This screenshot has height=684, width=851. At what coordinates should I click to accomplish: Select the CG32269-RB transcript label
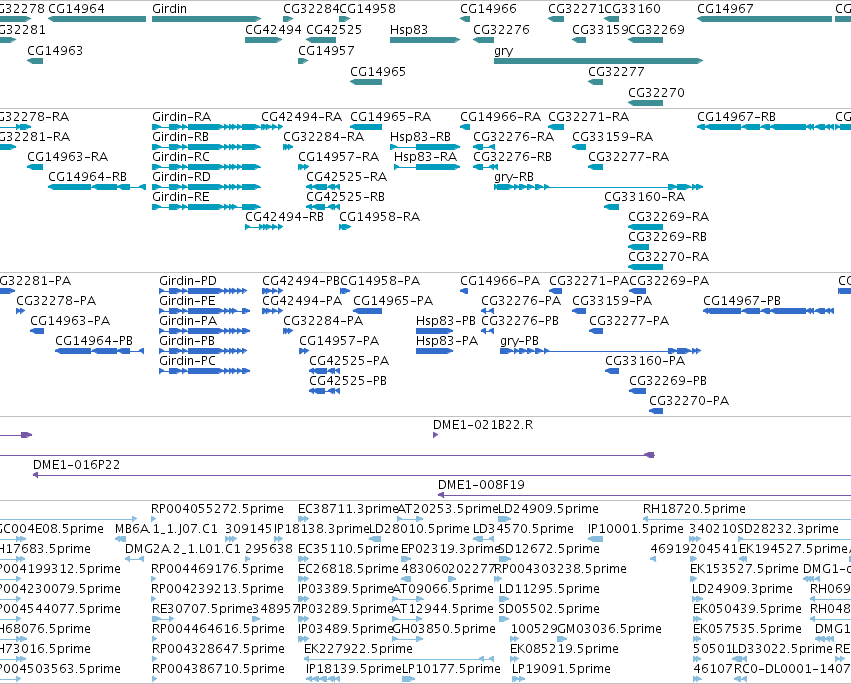668,237
